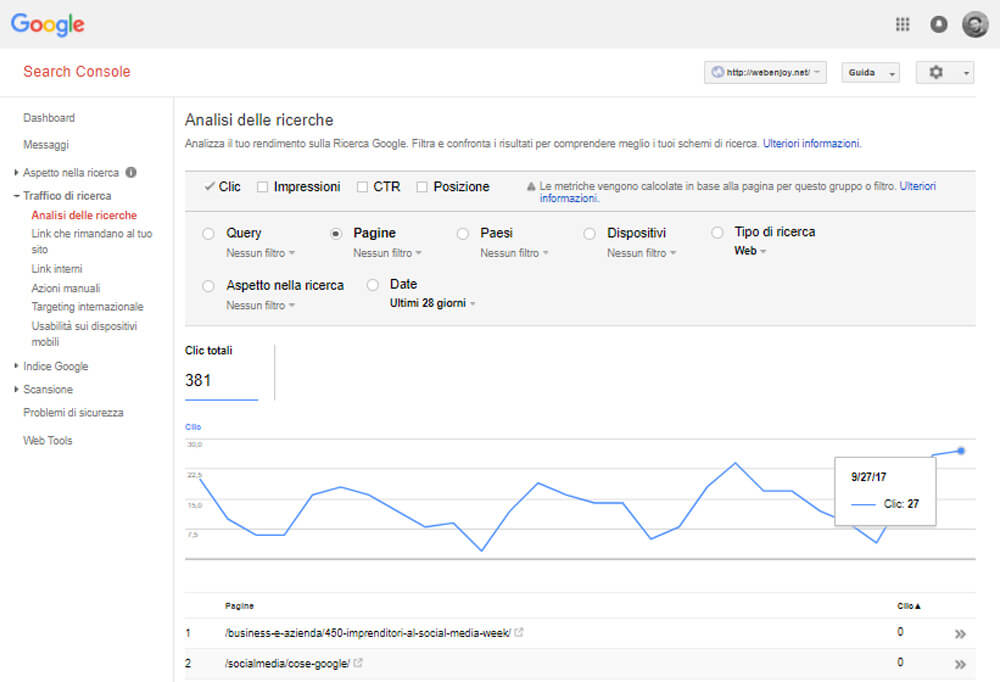Expand Scansione sidebar section
The width and height of the screenshot is (1000, 682).
(x=16, y=389)
